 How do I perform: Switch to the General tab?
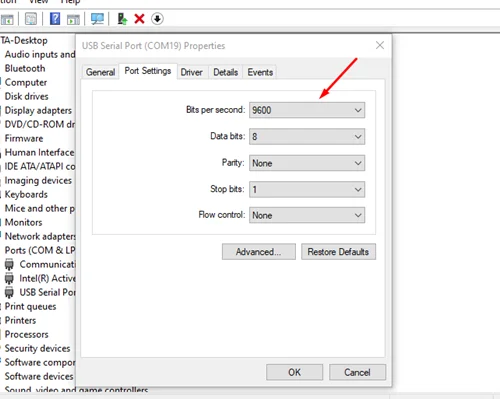click(100, 72)
